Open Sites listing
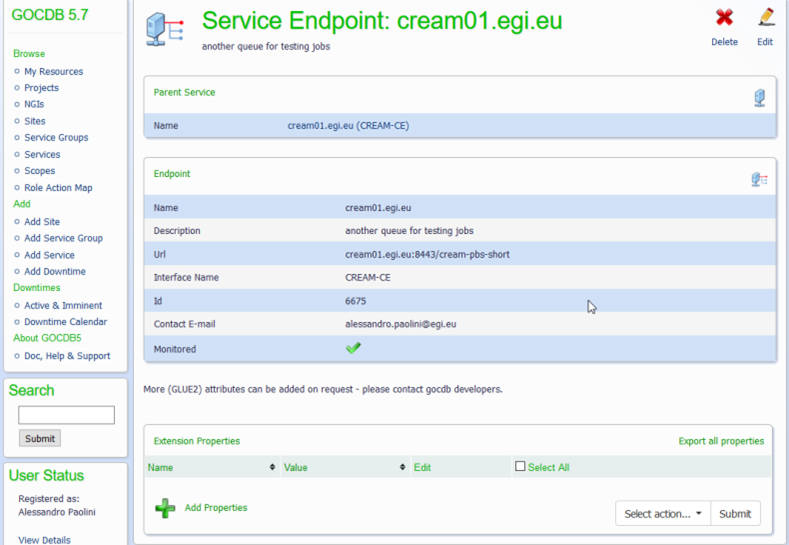 point(35,121)
